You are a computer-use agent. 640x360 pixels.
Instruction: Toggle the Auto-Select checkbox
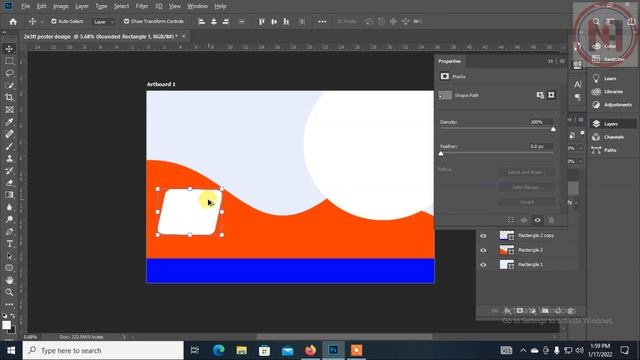pos(53,21)
